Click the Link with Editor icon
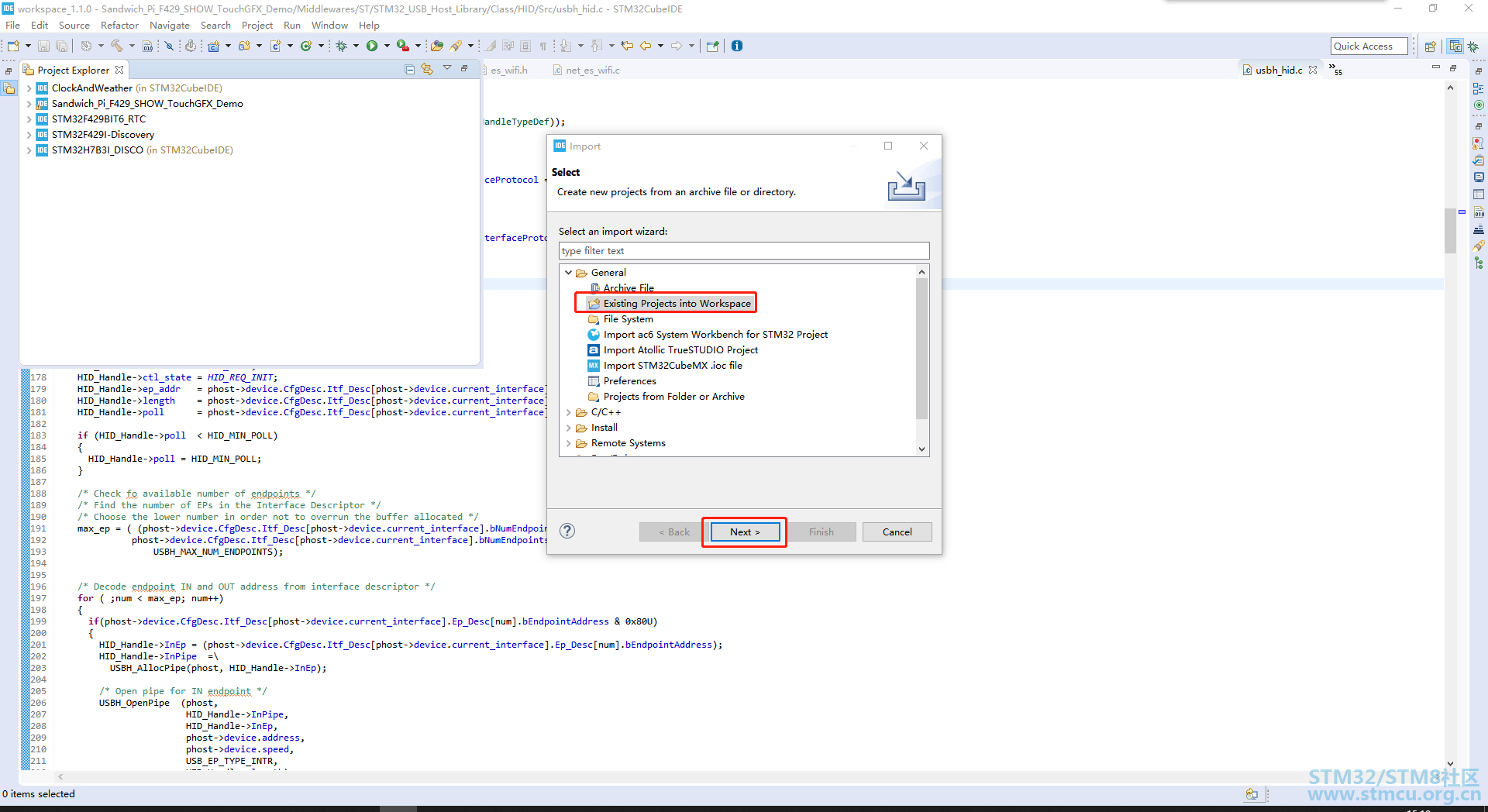The image size is (1488, 812). tap(427, 69)
